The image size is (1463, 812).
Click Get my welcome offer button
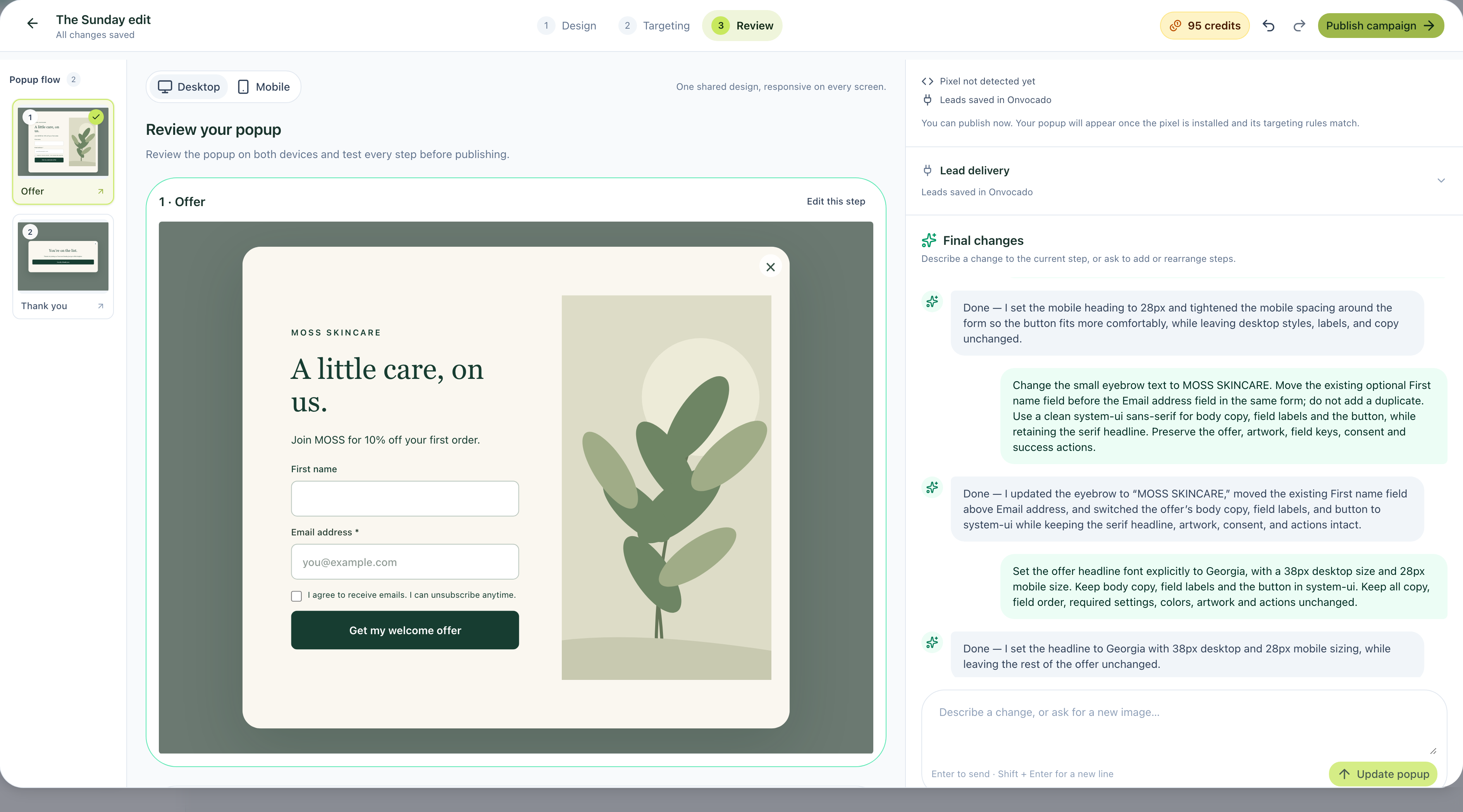405,630
